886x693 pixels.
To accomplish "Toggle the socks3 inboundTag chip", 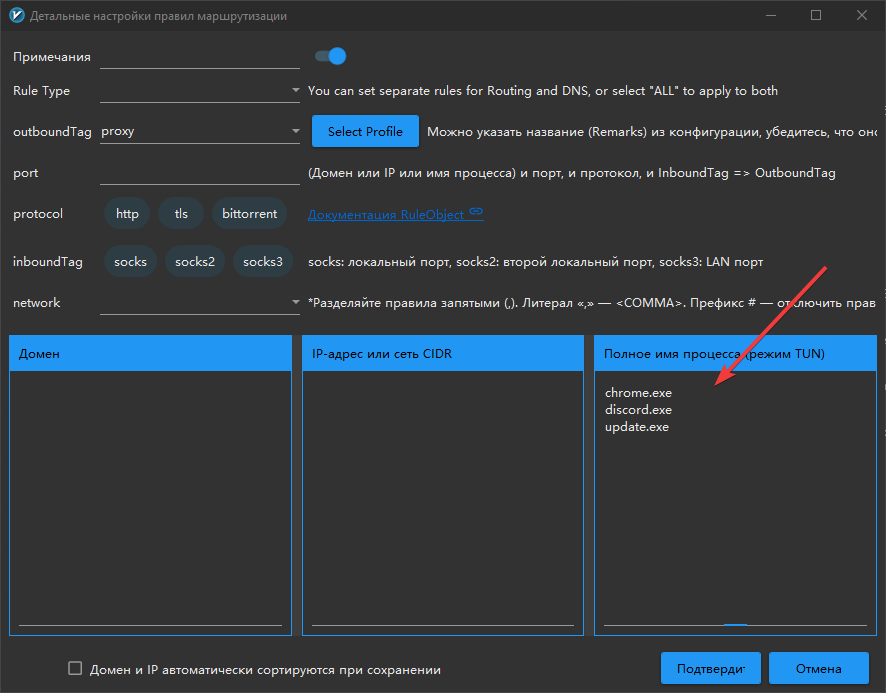I will [x=263, y=262].
